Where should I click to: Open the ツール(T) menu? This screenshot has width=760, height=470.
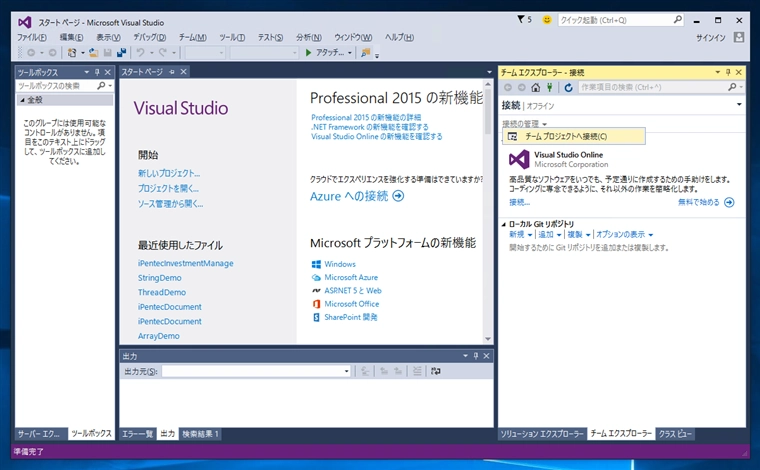pyautogui.click(x=232, y=37)
